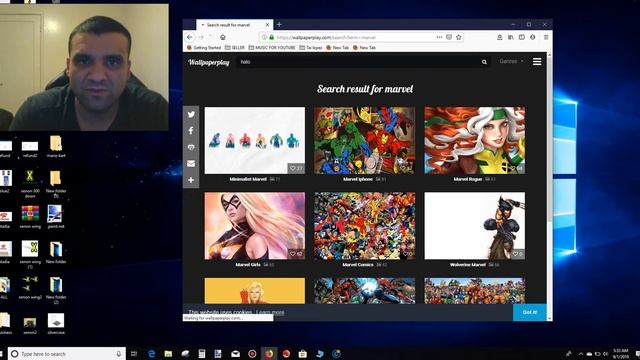Open the Wallpaperplay hamburger menu icon
Image resolution: width=640 pixels, height=360 pixels.
click(x=537, y=62)
